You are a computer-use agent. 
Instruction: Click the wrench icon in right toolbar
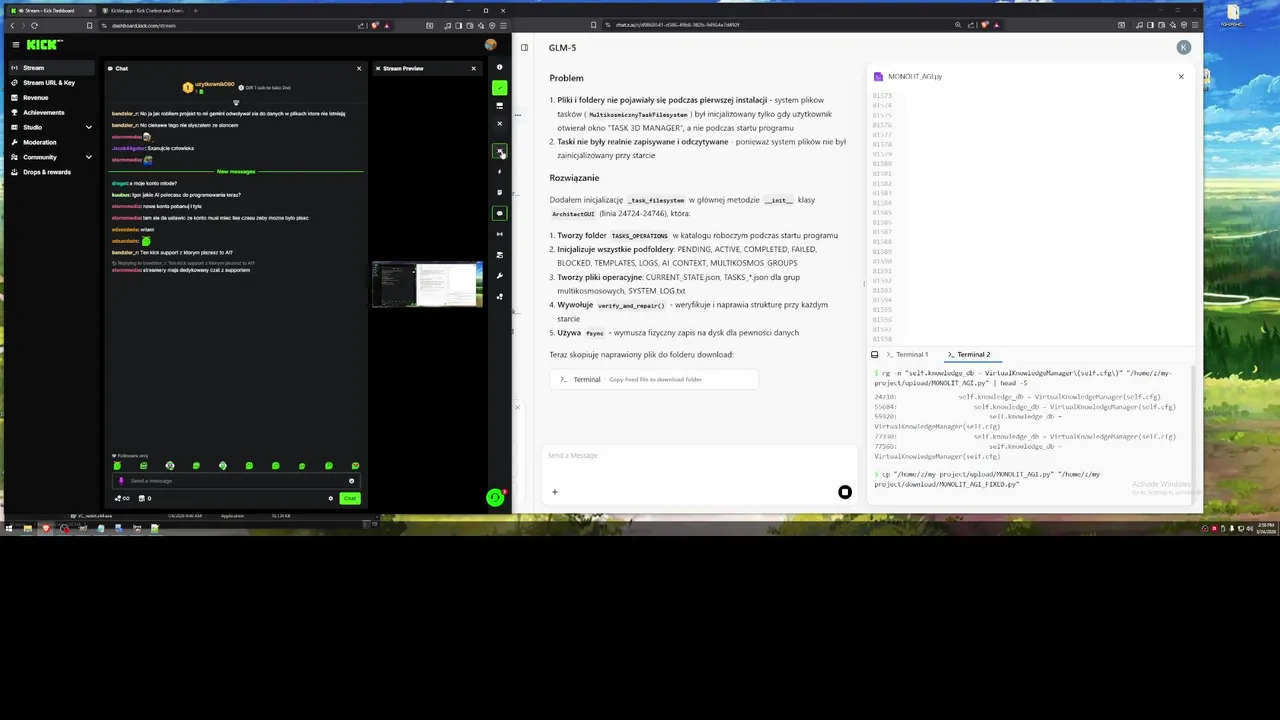[500, 276]
